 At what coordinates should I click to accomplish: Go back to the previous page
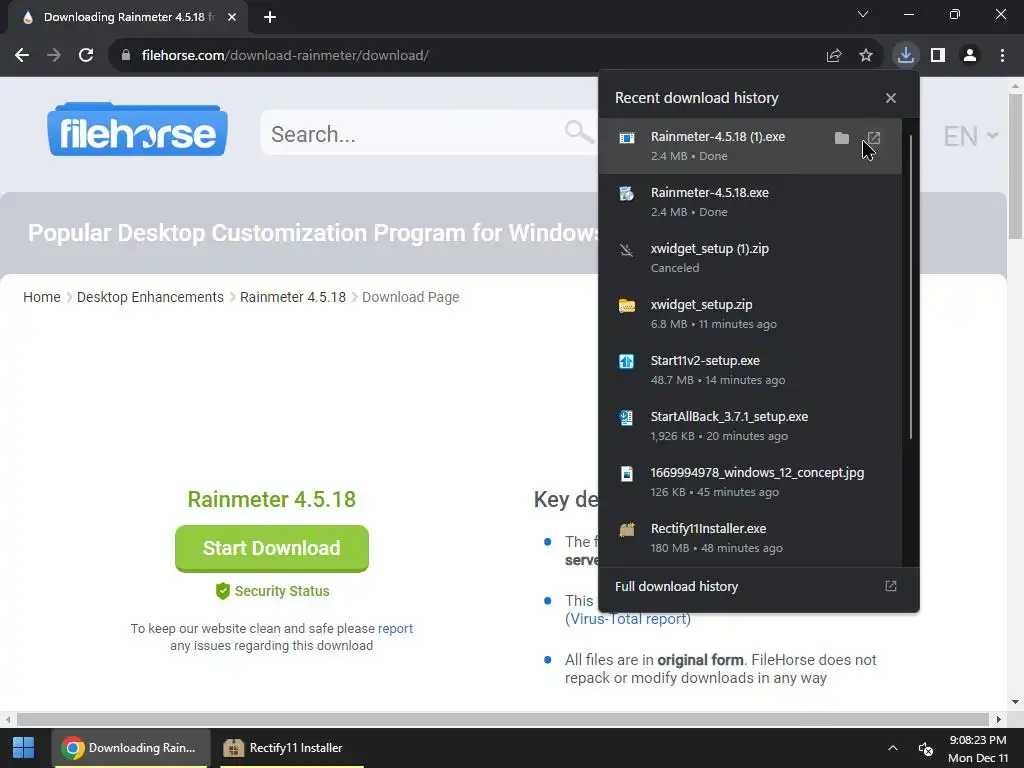[x=22, y=56]
